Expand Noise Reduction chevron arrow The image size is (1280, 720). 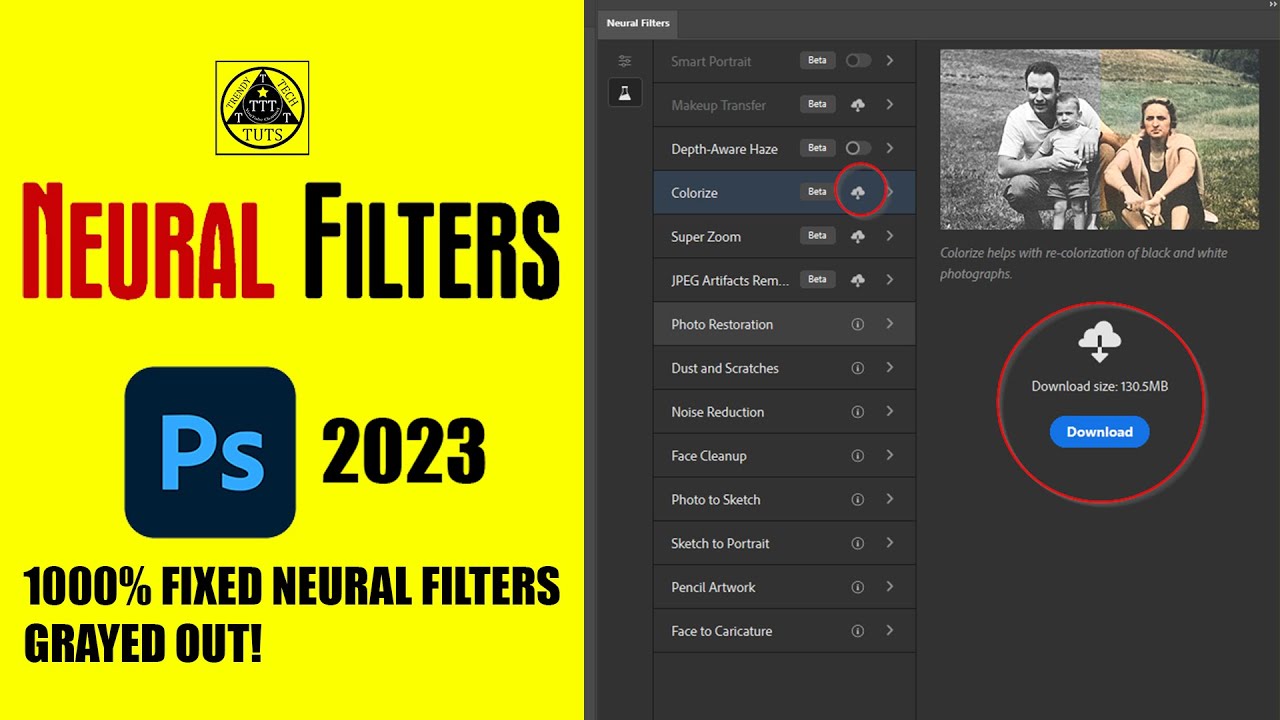(889, 412)
